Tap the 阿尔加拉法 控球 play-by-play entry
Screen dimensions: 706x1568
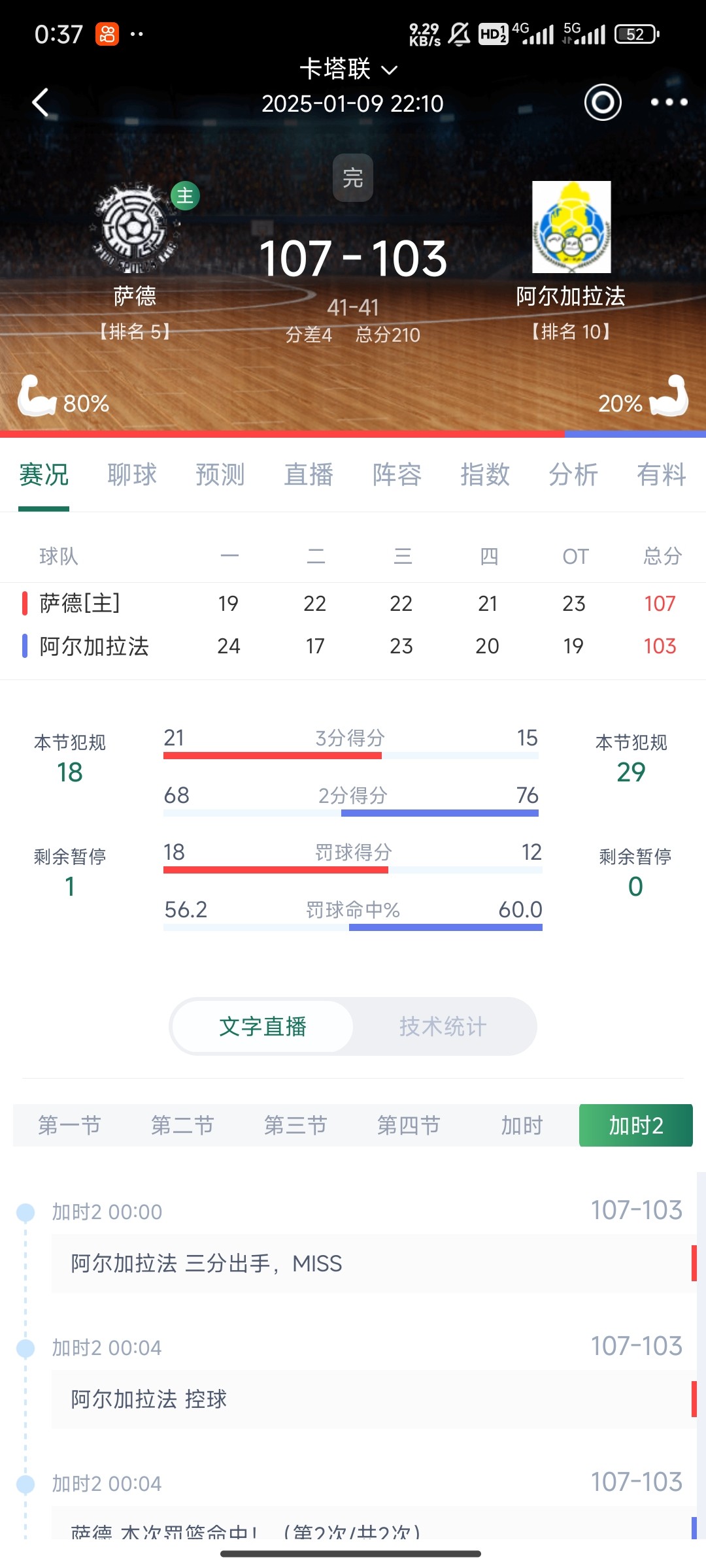click(373, 1399)
